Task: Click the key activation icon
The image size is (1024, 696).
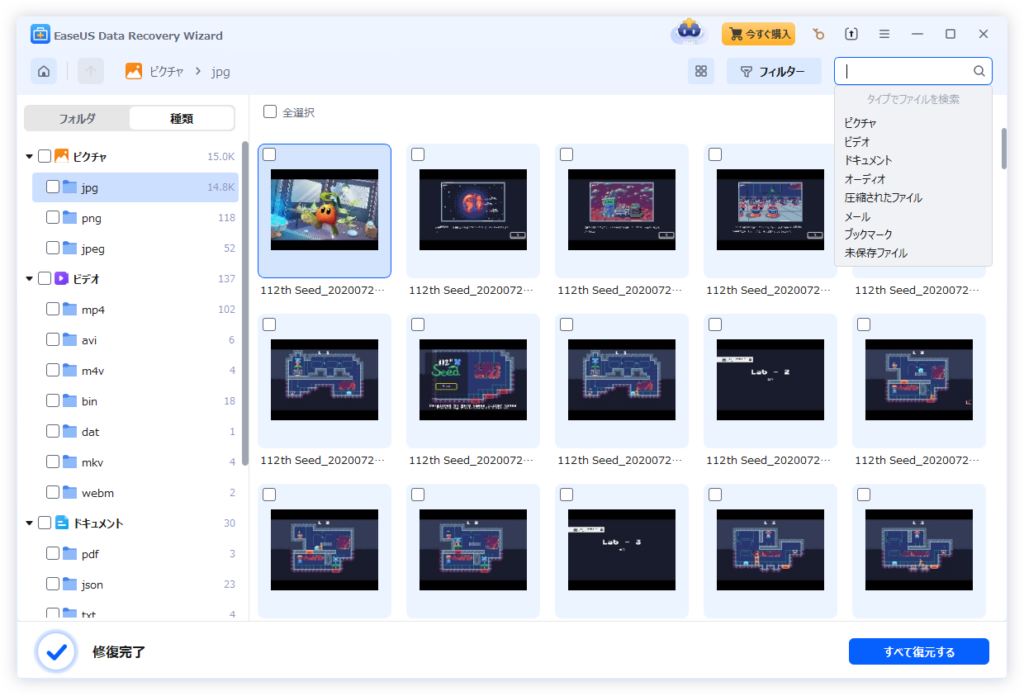Action: [818, 34]
